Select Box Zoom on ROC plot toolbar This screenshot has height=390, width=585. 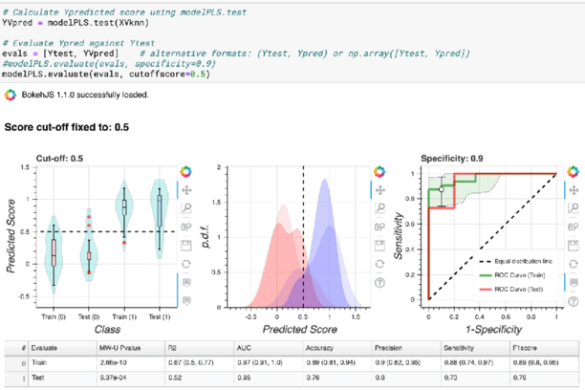[573, 208]
